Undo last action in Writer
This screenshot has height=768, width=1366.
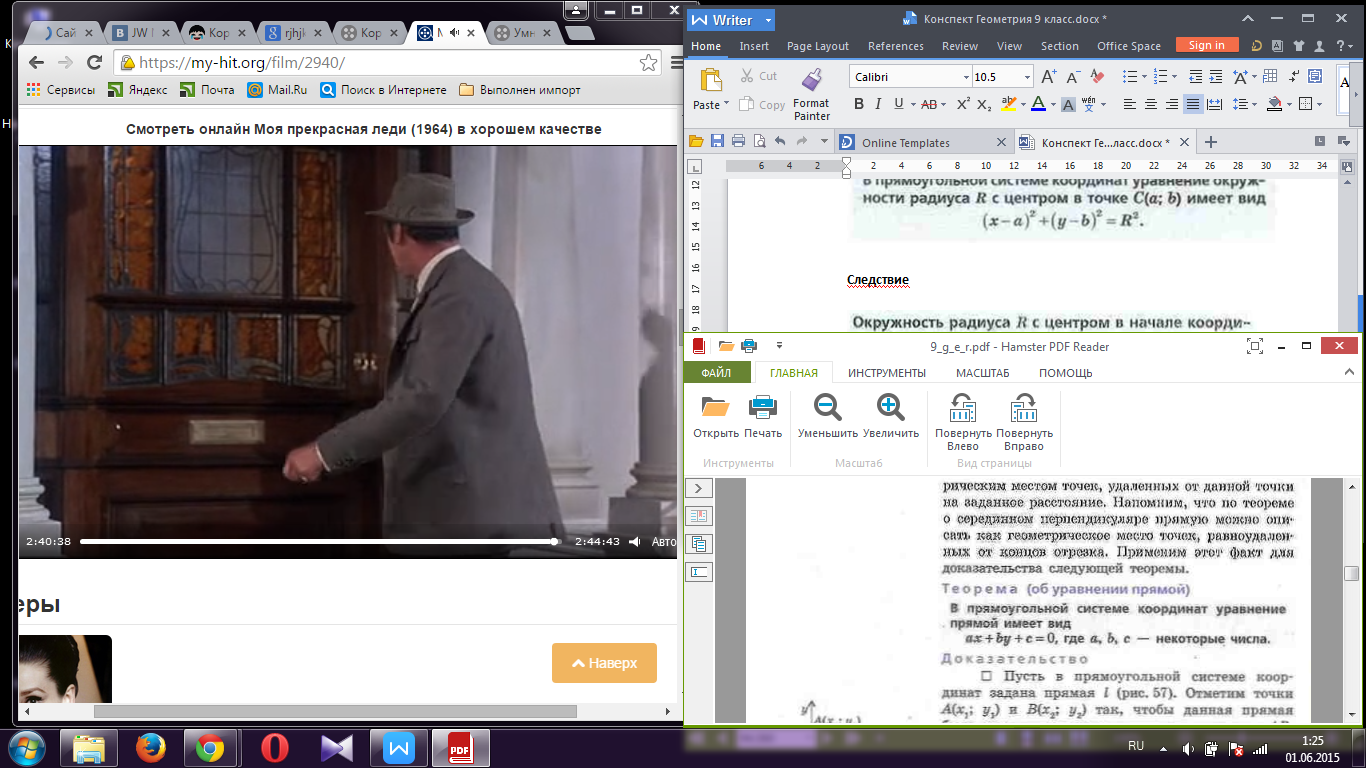click(780, 142)
